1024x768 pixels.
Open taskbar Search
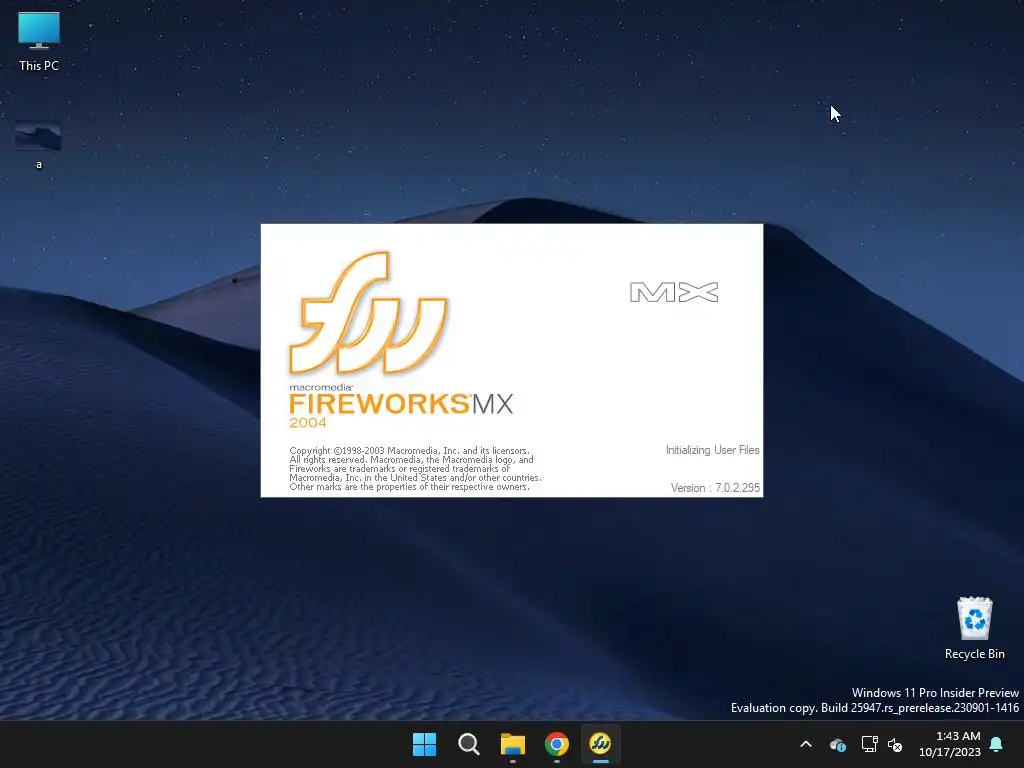coord(468,744)
